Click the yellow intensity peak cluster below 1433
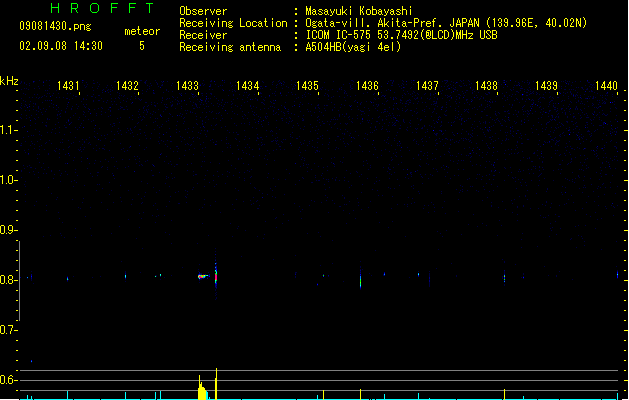The height and width of the screenshot is (400, 629). pyautogui.click(x=203, y=389)
